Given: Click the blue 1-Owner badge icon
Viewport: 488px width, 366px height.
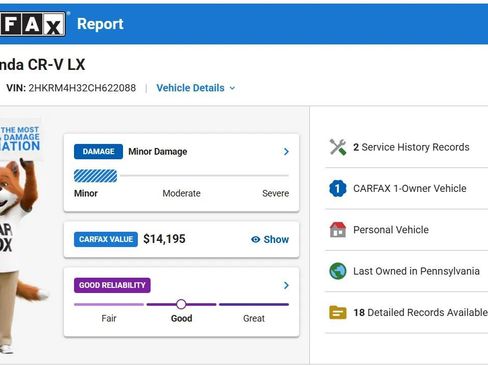Looking at the screenshot, I should (x=338, y=188).
